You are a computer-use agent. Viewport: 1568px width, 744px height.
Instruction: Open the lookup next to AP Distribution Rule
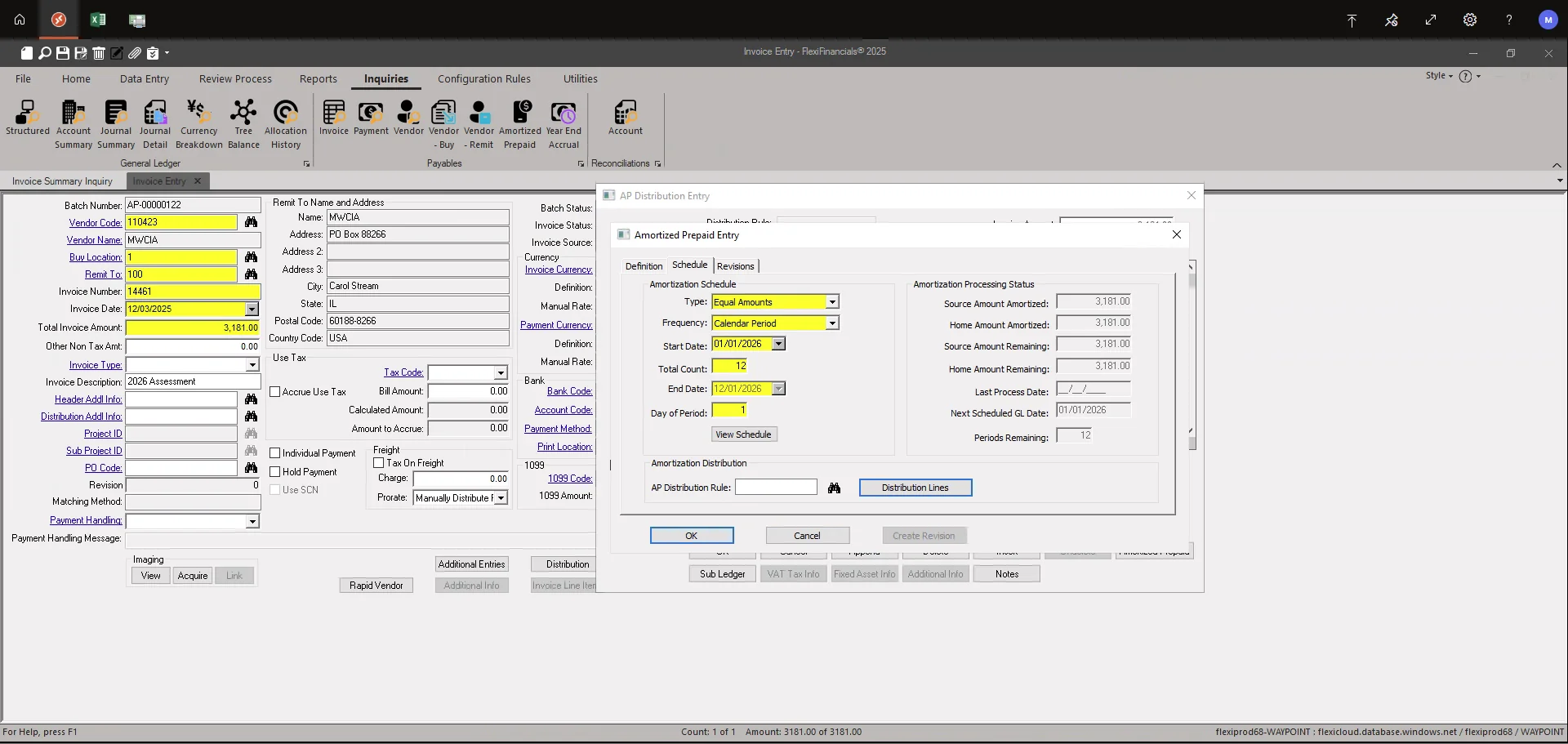835,488
